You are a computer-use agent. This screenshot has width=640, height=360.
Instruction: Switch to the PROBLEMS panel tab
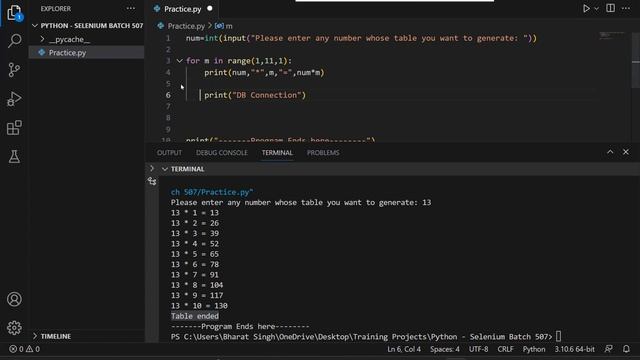click(323, 153)
